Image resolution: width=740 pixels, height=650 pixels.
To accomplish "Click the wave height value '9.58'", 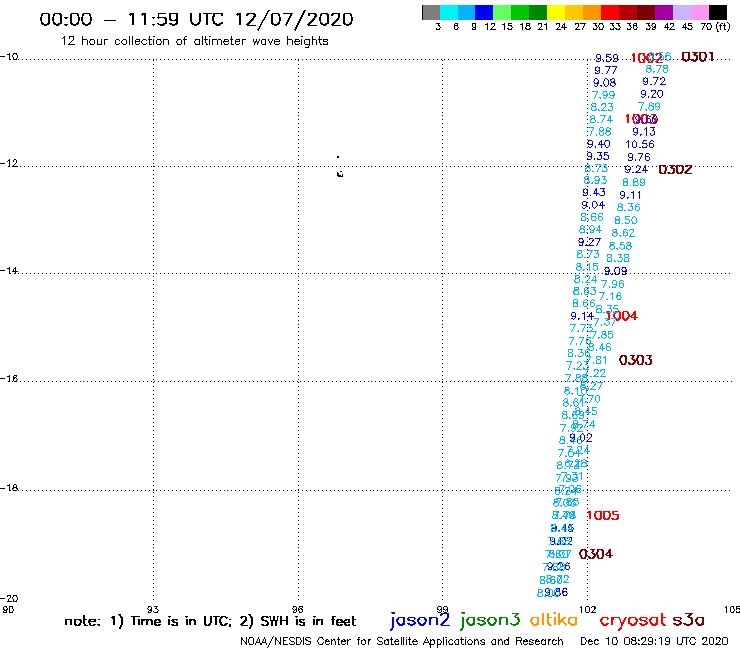I will point(606,58).
